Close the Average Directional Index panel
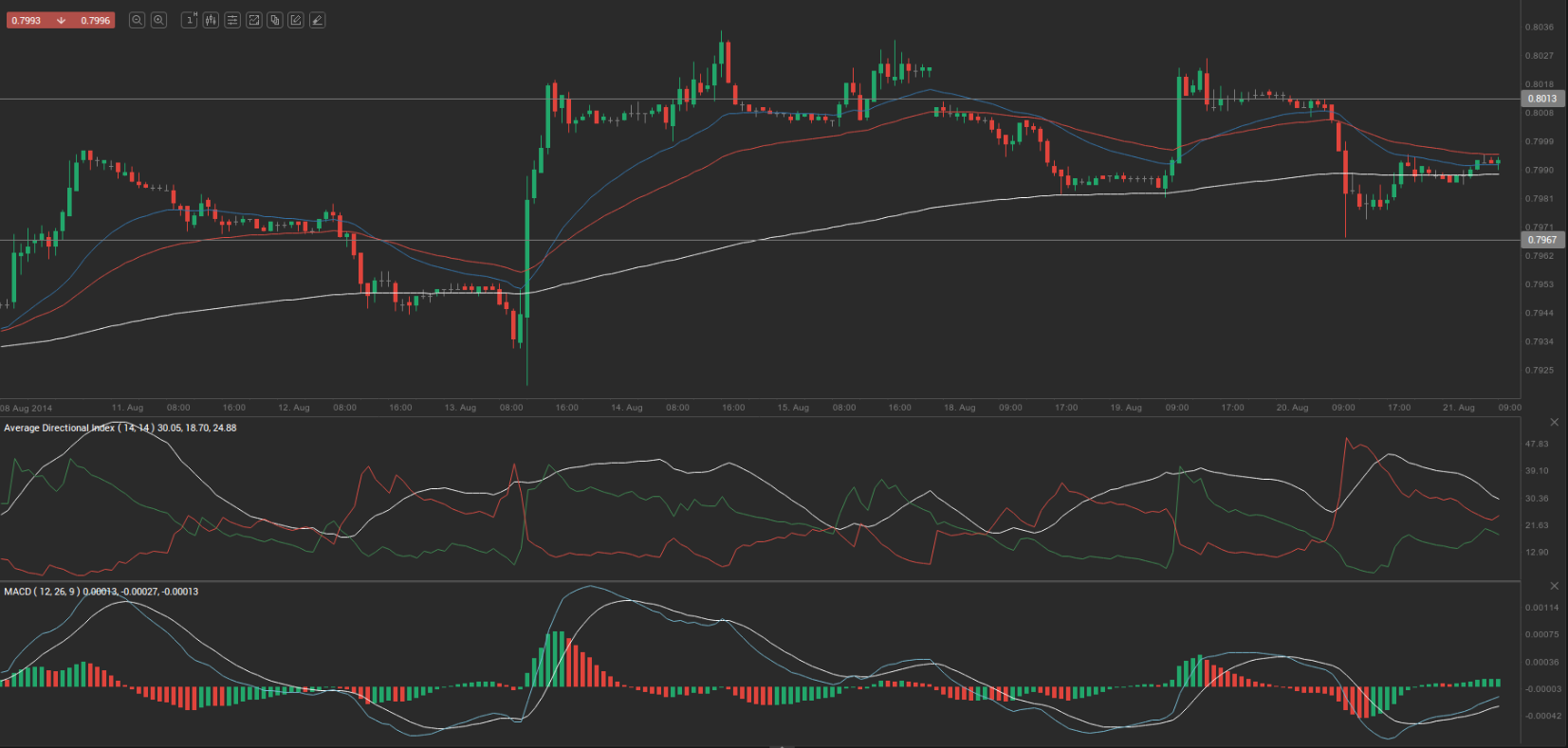 click(1554, 422)
